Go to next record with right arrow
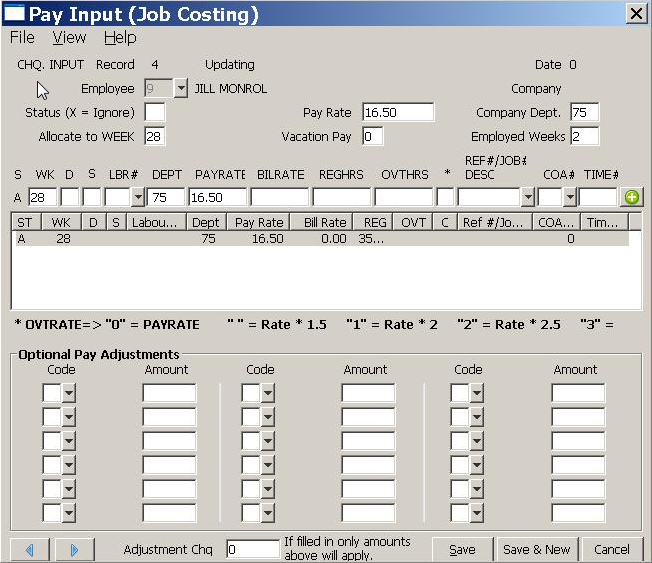The image size is (652, 563). tap(74, 550)
